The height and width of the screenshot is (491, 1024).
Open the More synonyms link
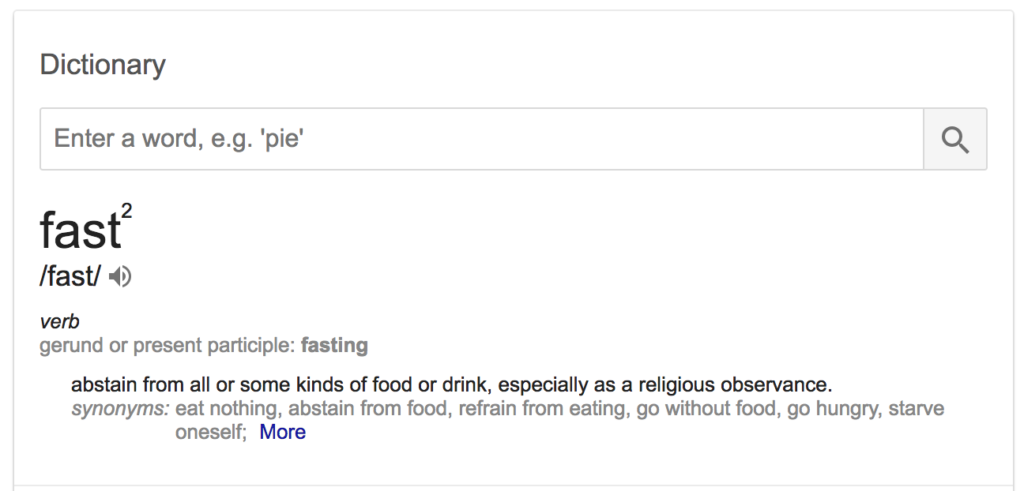click(282, 432)
